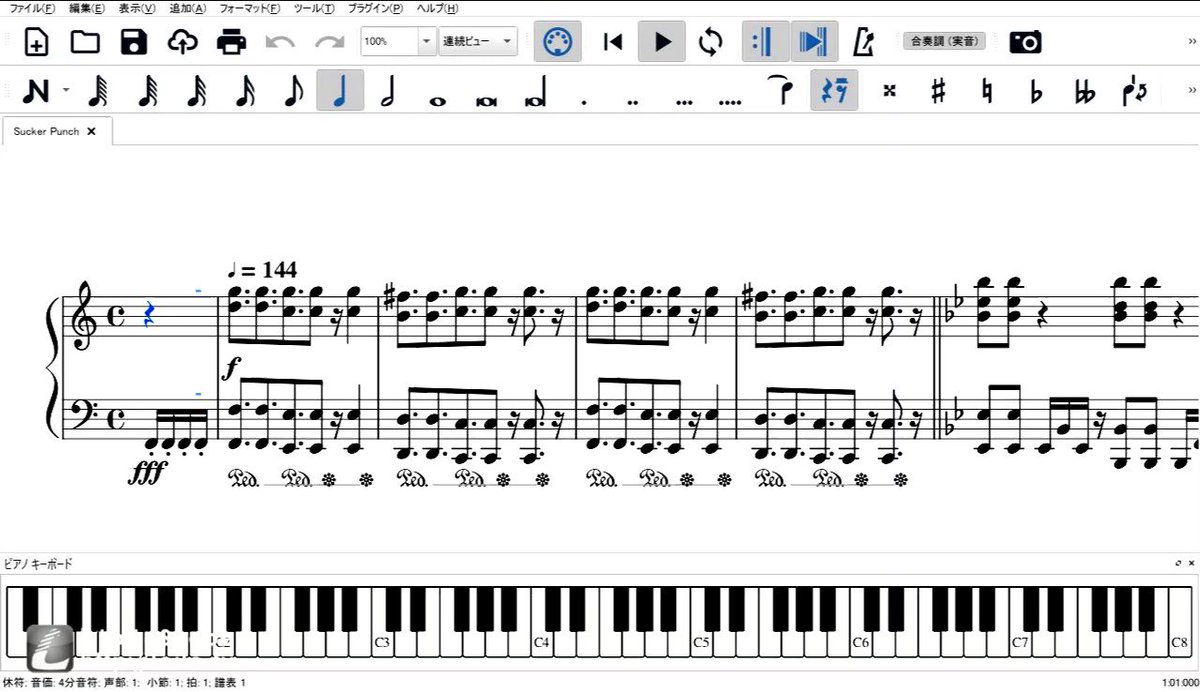The image size is (1200, 692).
Task: Select the eighth note duration
Action: [293, 91]
